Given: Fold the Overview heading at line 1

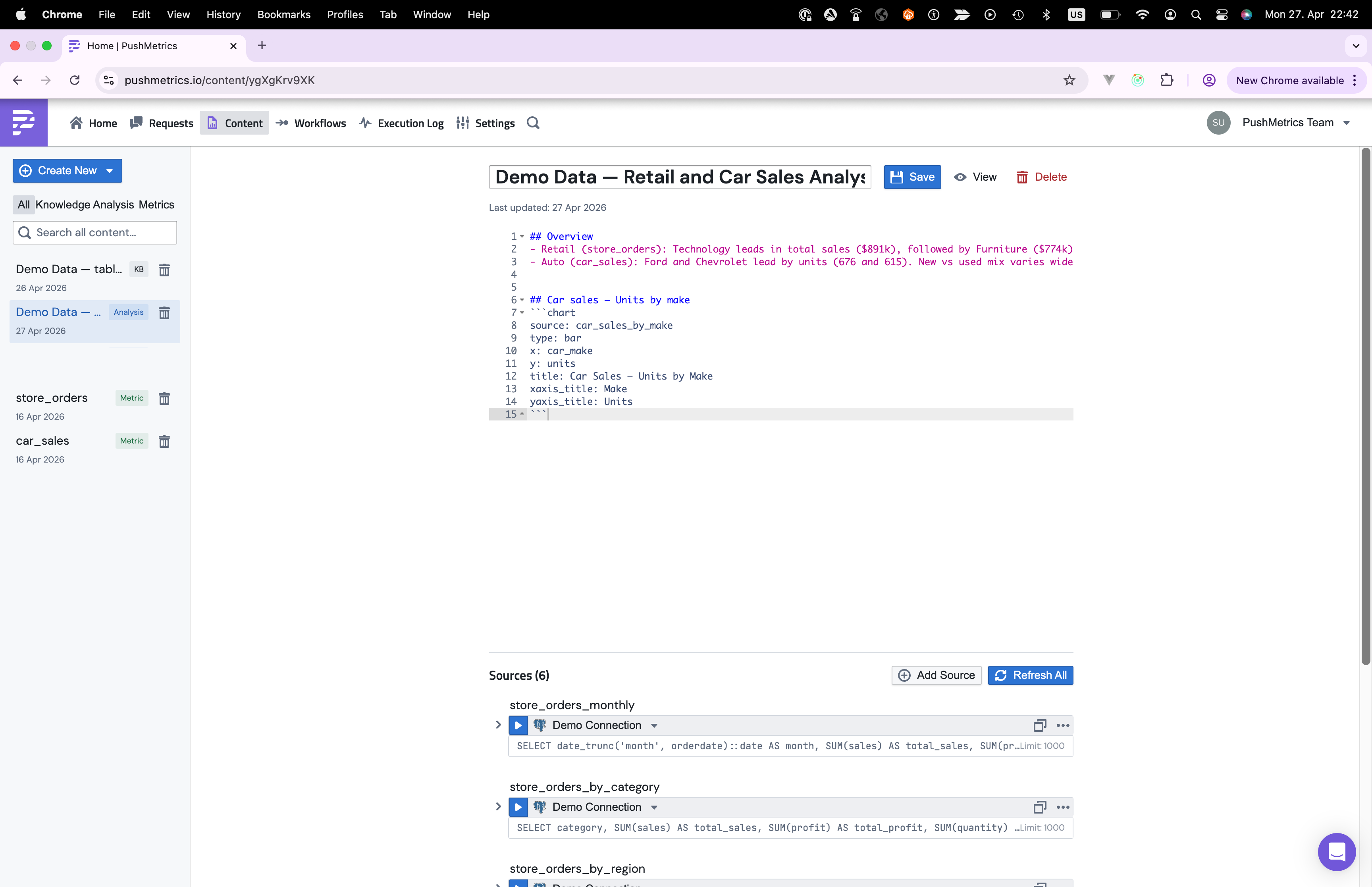Looking at the screenshot, I should [522, 236].
